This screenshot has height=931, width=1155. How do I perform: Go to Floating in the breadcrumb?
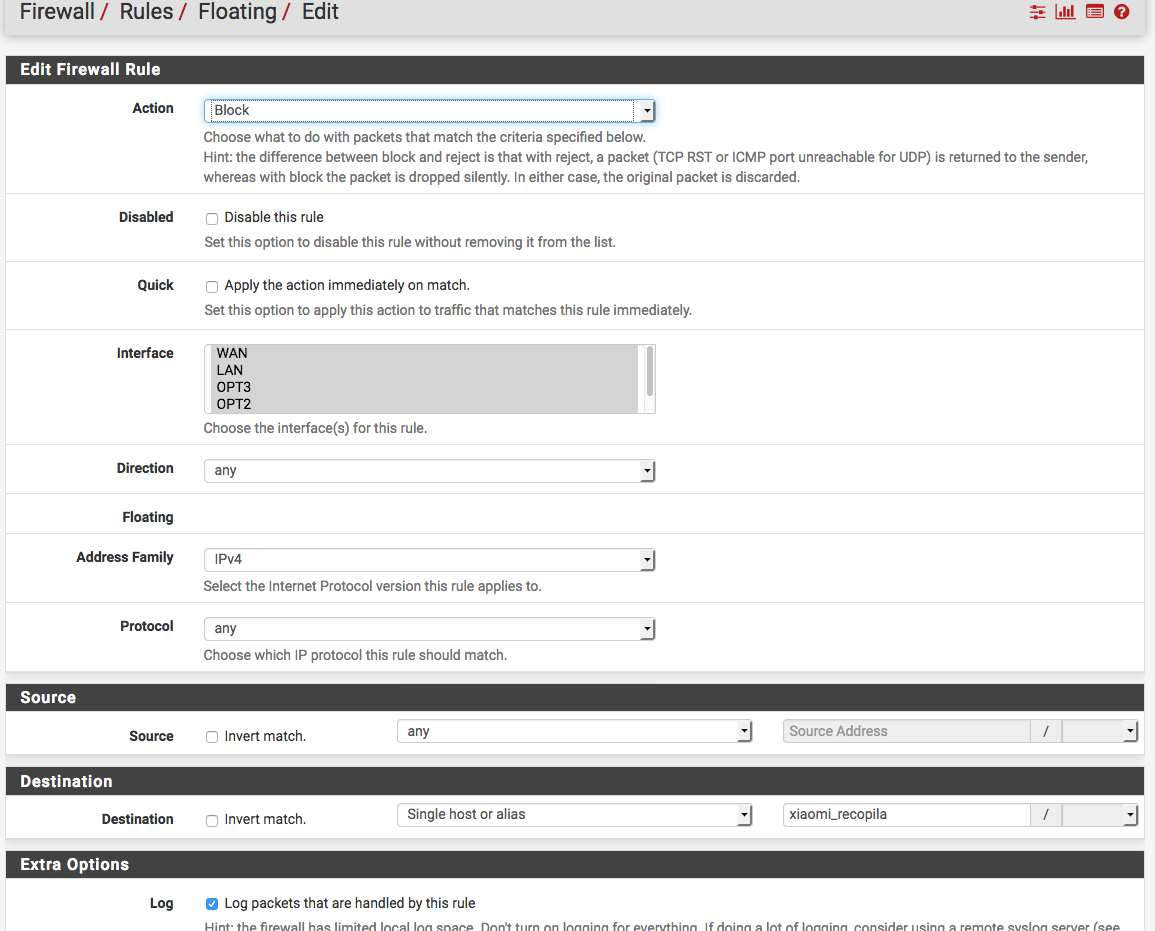click(x=237, y=12)
